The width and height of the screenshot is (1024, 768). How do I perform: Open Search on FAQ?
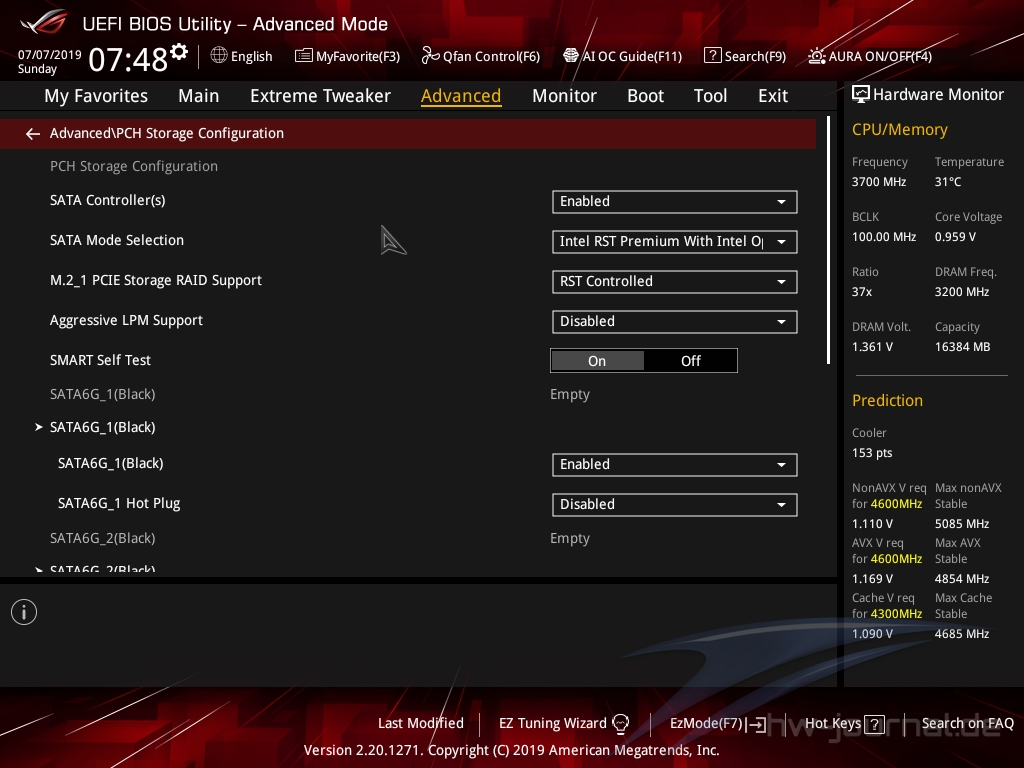pyautogui.click(x=967, y=723)
